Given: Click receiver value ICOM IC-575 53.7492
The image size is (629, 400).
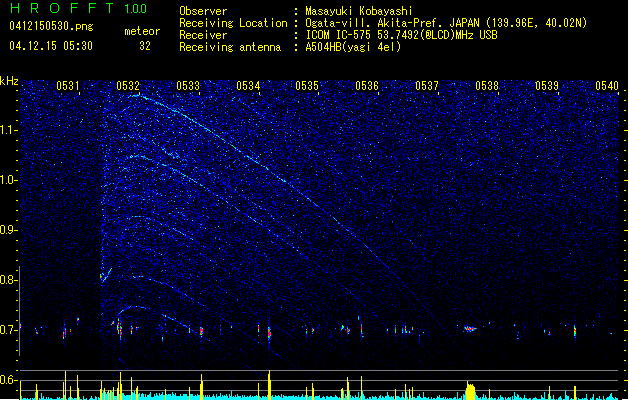Looking at the screenshot, I should [x=401, y=35].
